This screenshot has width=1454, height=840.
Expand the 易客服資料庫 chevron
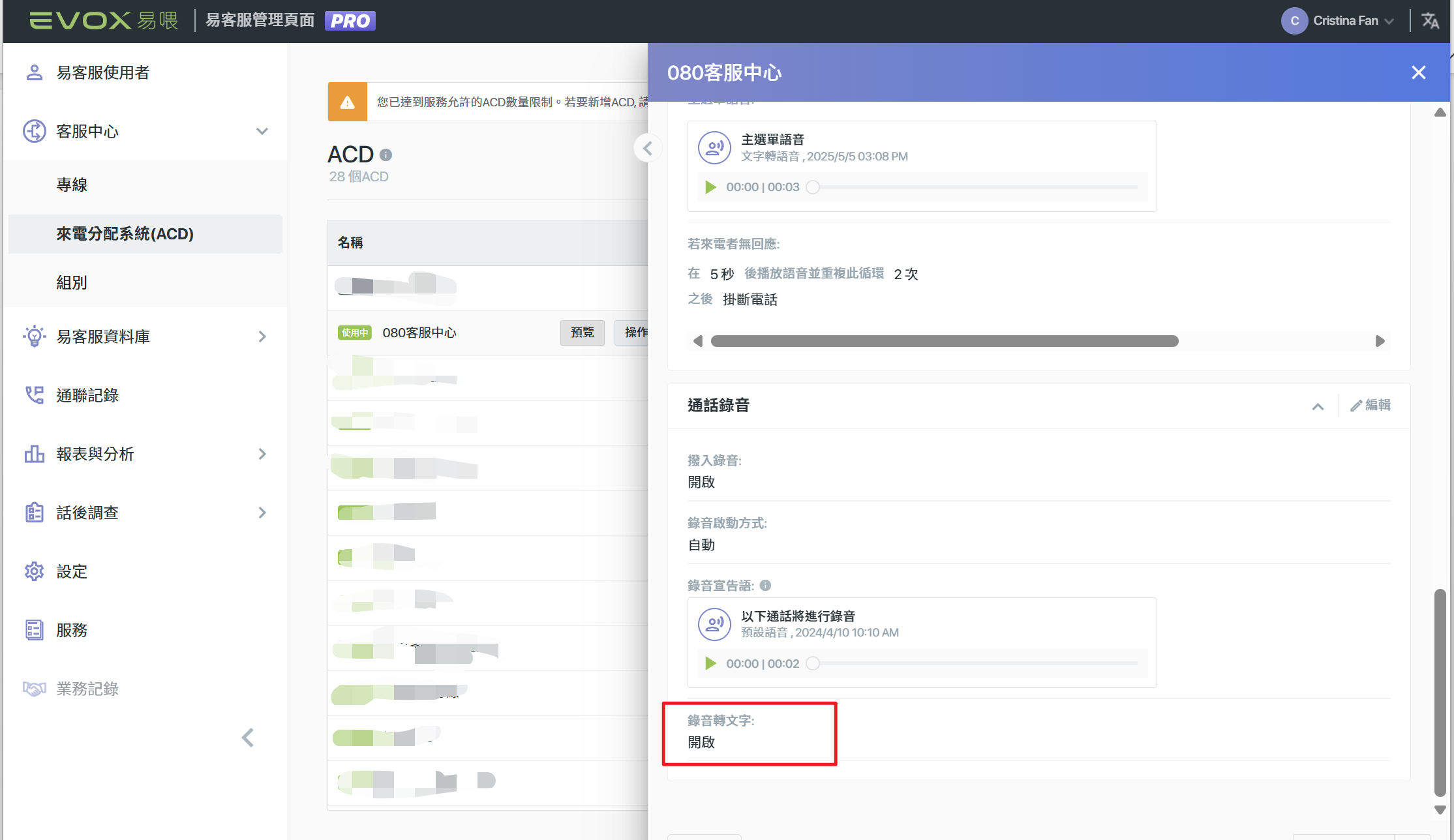point(262,337)
